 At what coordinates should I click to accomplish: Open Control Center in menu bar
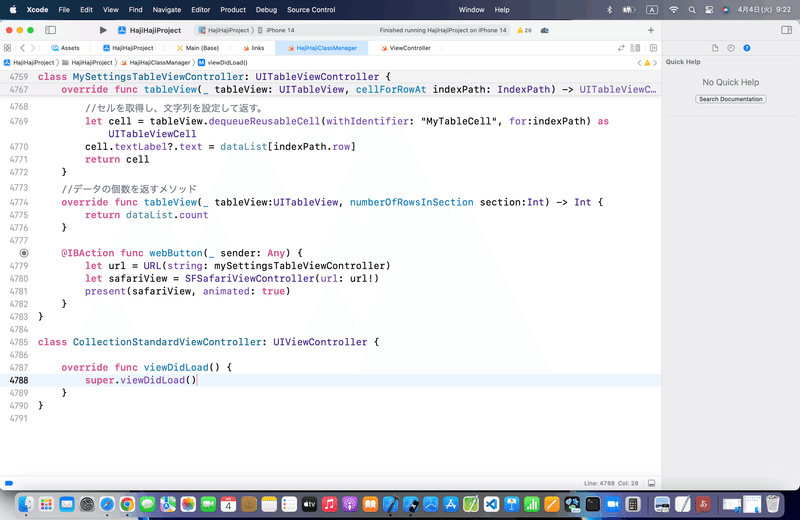click(709, 10)
